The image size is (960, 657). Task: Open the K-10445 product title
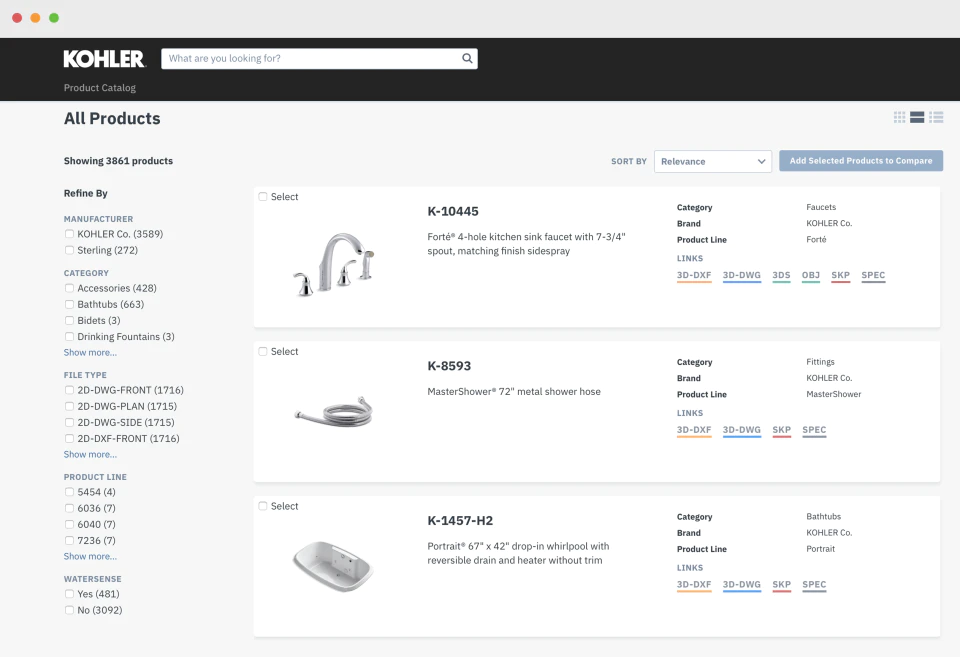coord(453,211)
